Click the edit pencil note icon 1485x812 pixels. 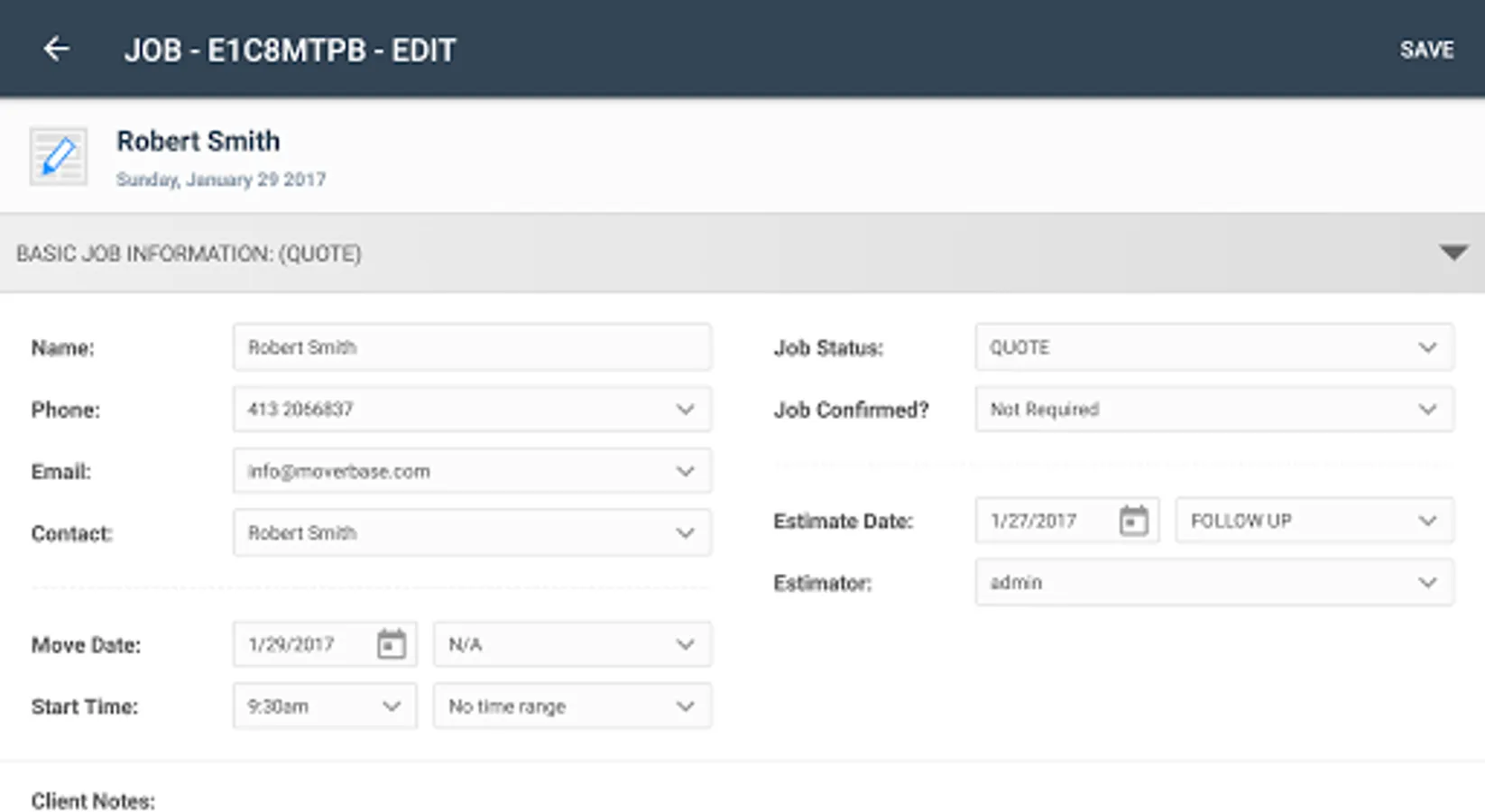pyautogui.click(x=59, y=156)
